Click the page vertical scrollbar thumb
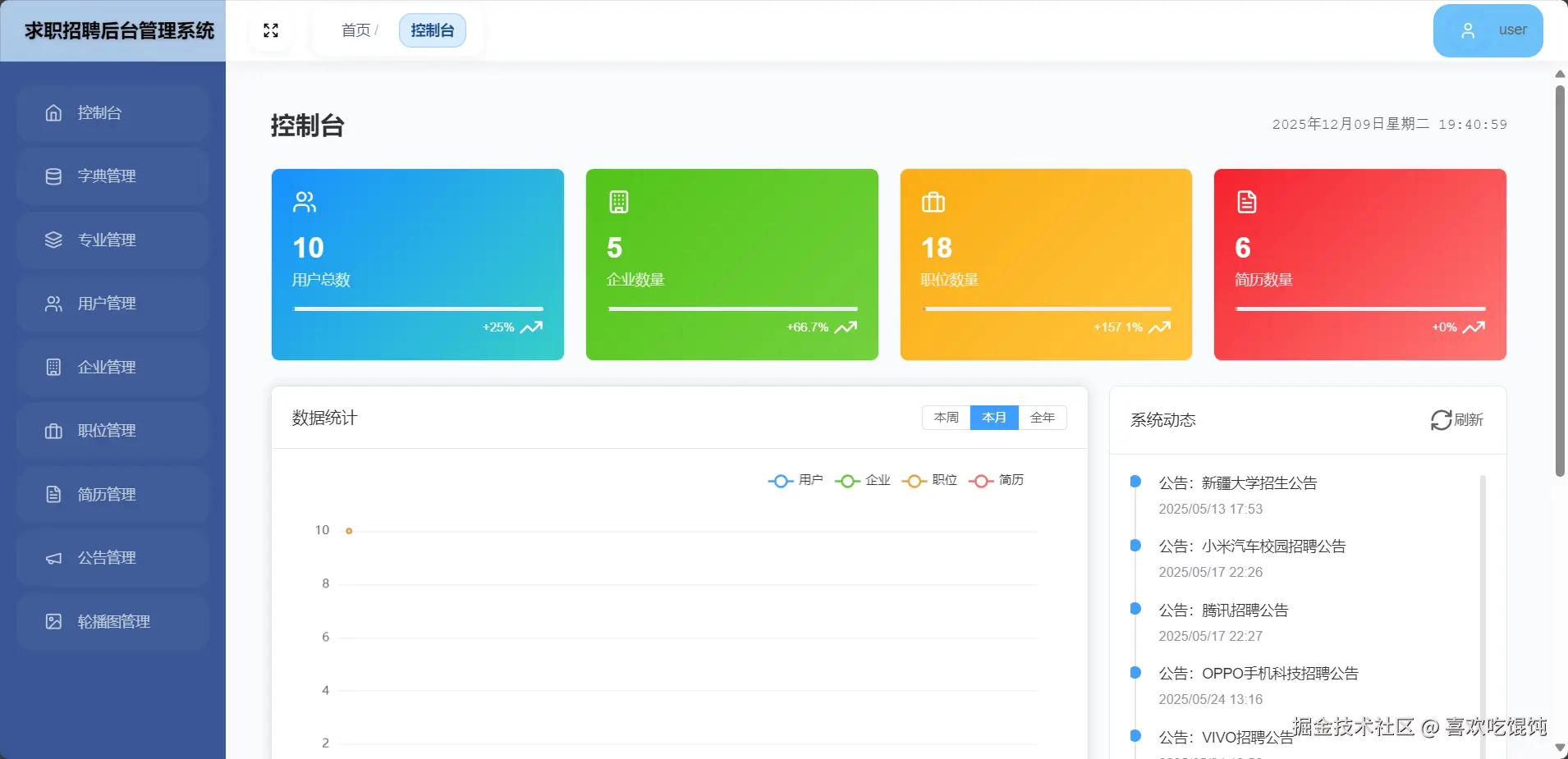1568x759 pixels. coord(1560,281)
